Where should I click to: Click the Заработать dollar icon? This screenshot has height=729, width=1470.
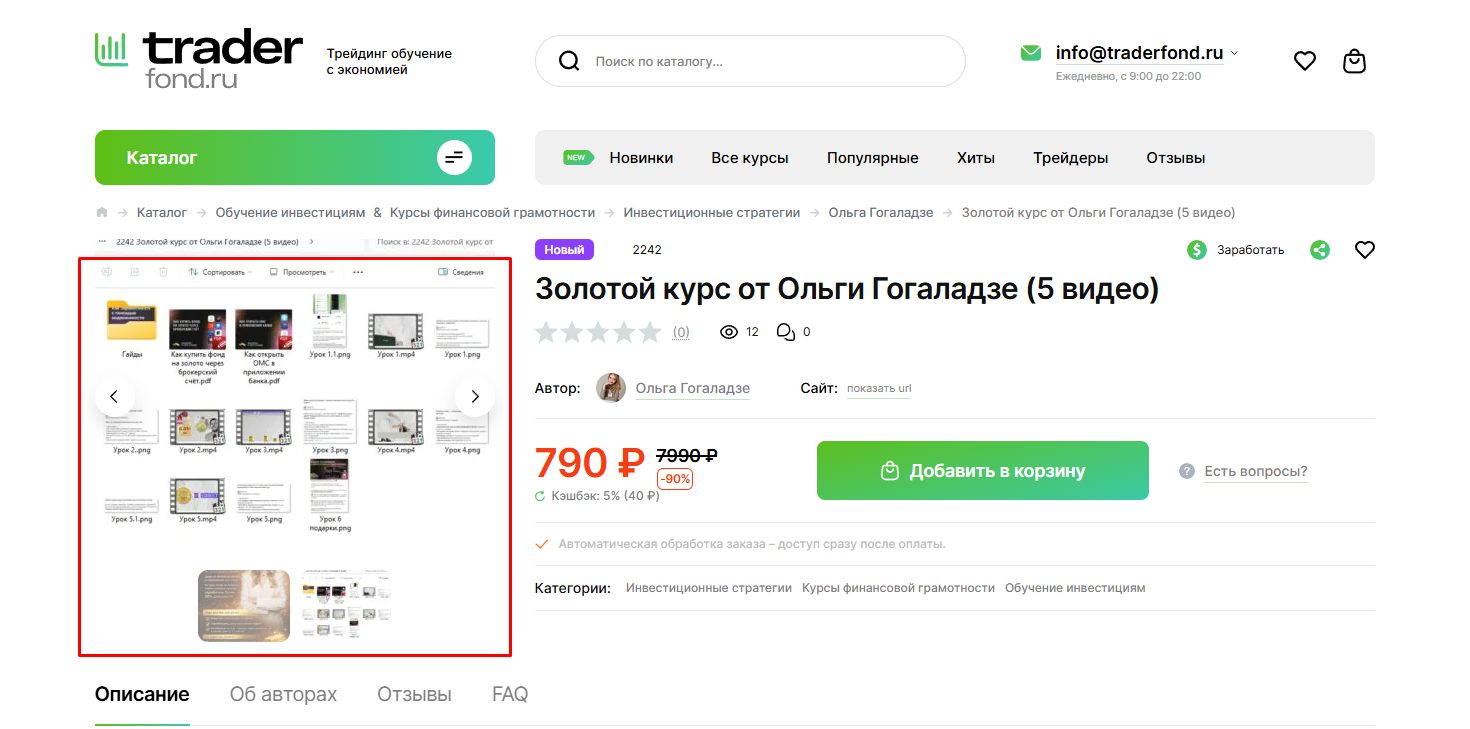click(1197, 250)
